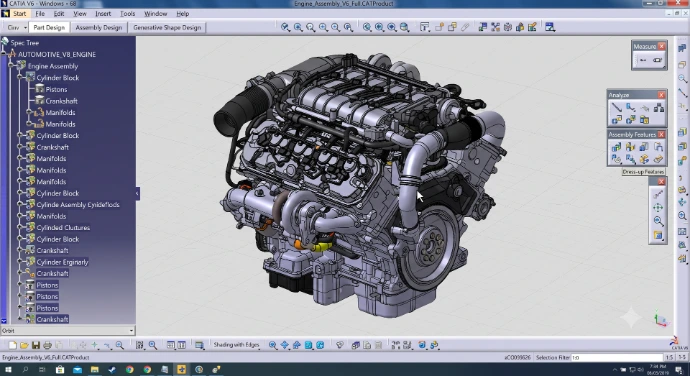
Task: Click the hierarchy chart icon in Analyze panel
Action: 659,107
